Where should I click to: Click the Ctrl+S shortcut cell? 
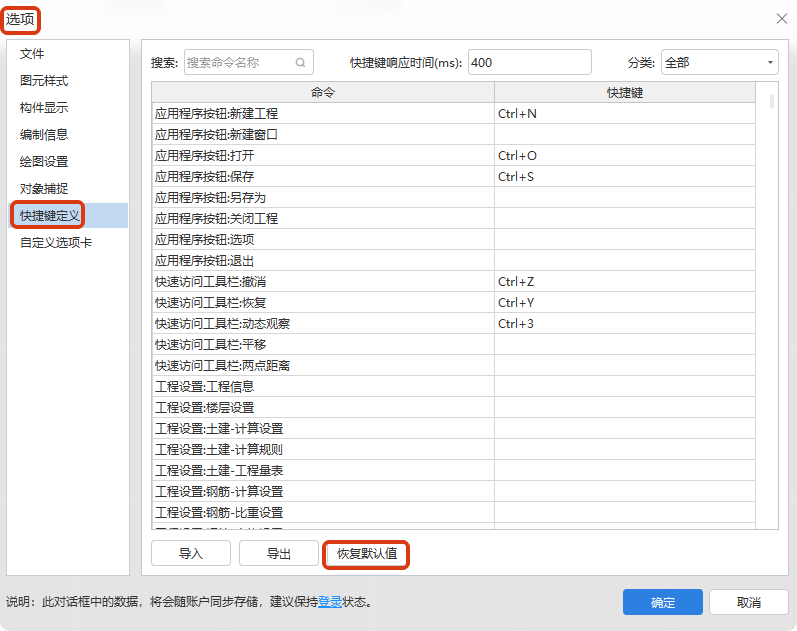[625, 176]
